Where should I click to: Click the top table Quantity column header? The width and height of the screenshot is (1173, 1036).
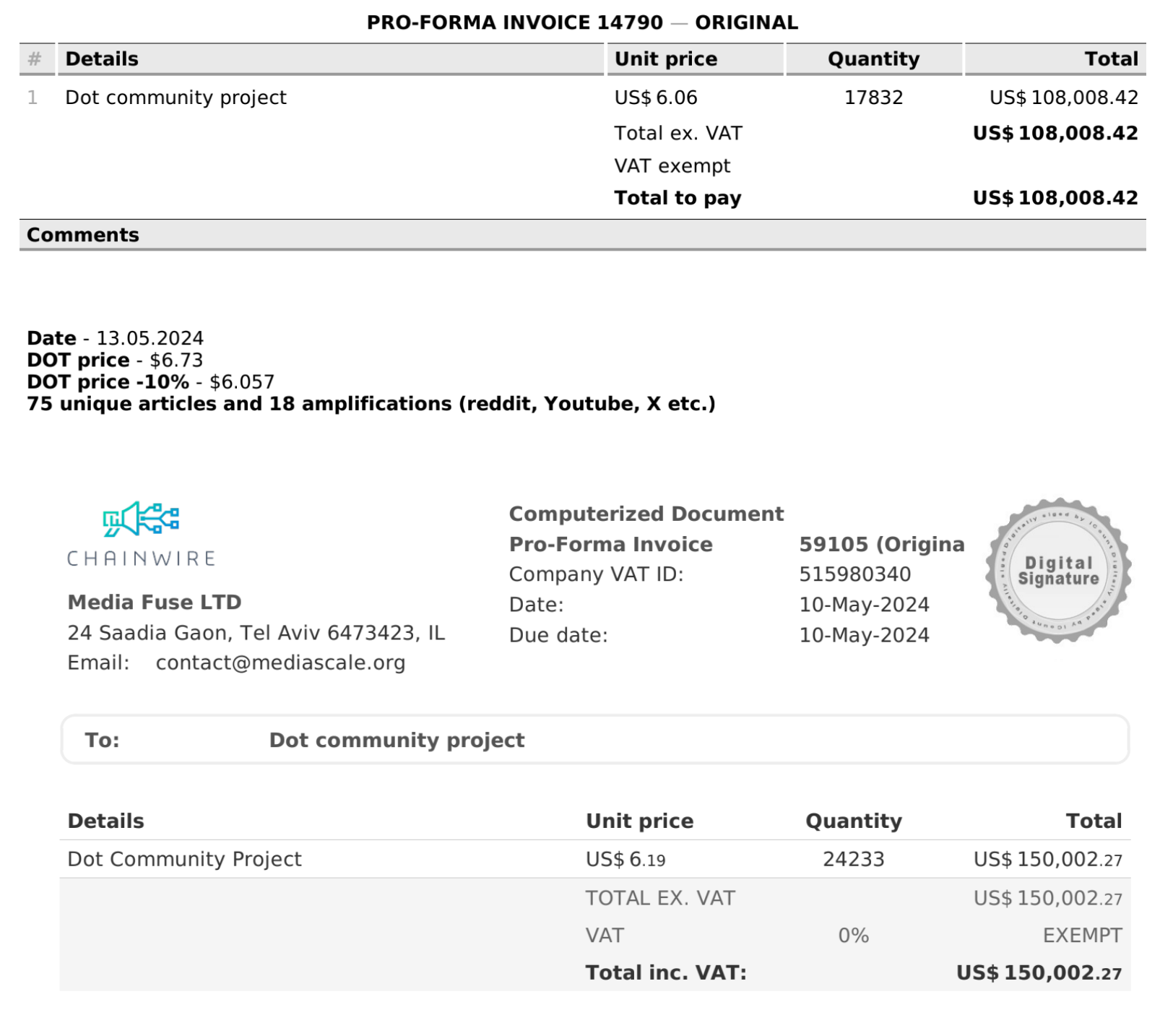[873, 59]
